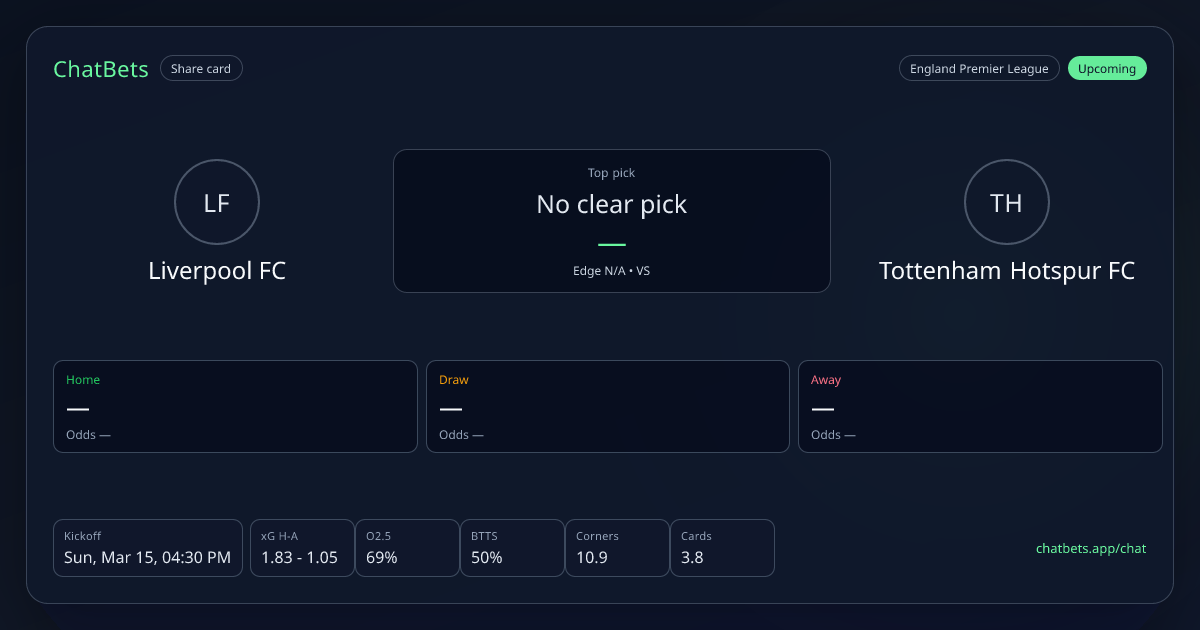Image resolution: width=1200 pixels, height=630 pixels.
Task: Select the England Premier League tag
Action: 979,69
